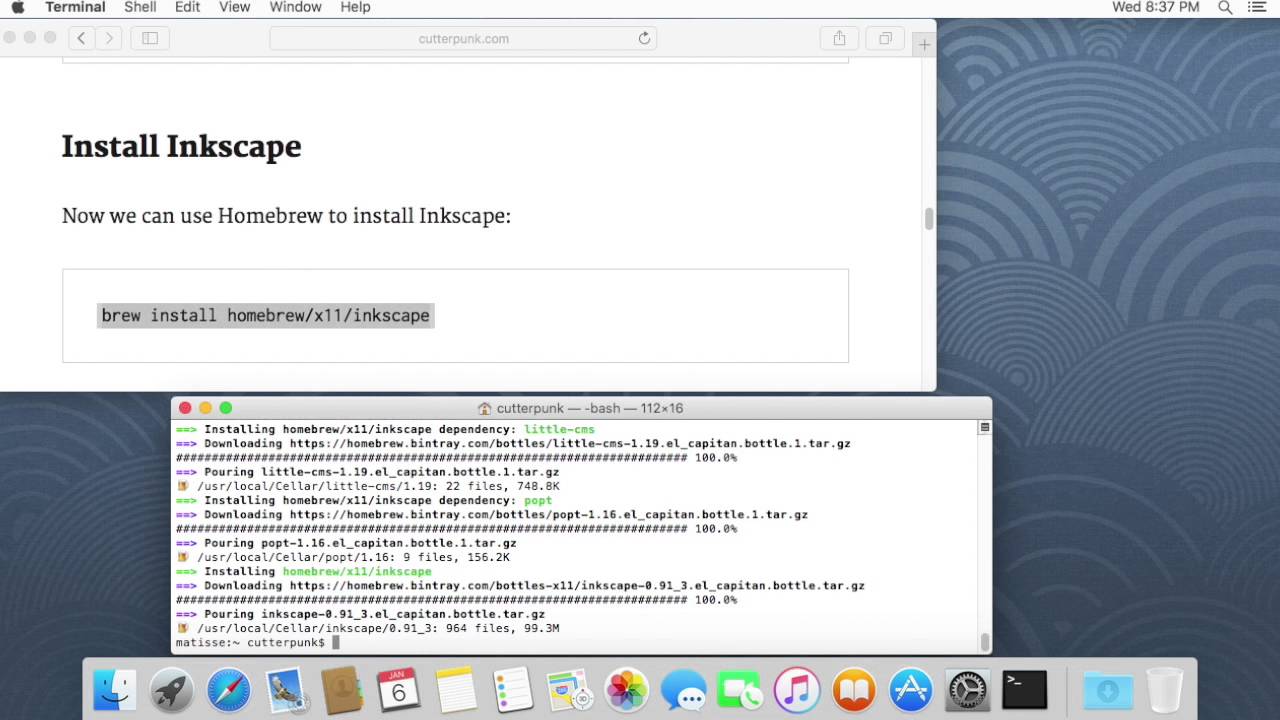This screenshot has width=1280, height=720.
Task: Click the Safari page vertical scrollbar
Action: (x=929, y=219)
